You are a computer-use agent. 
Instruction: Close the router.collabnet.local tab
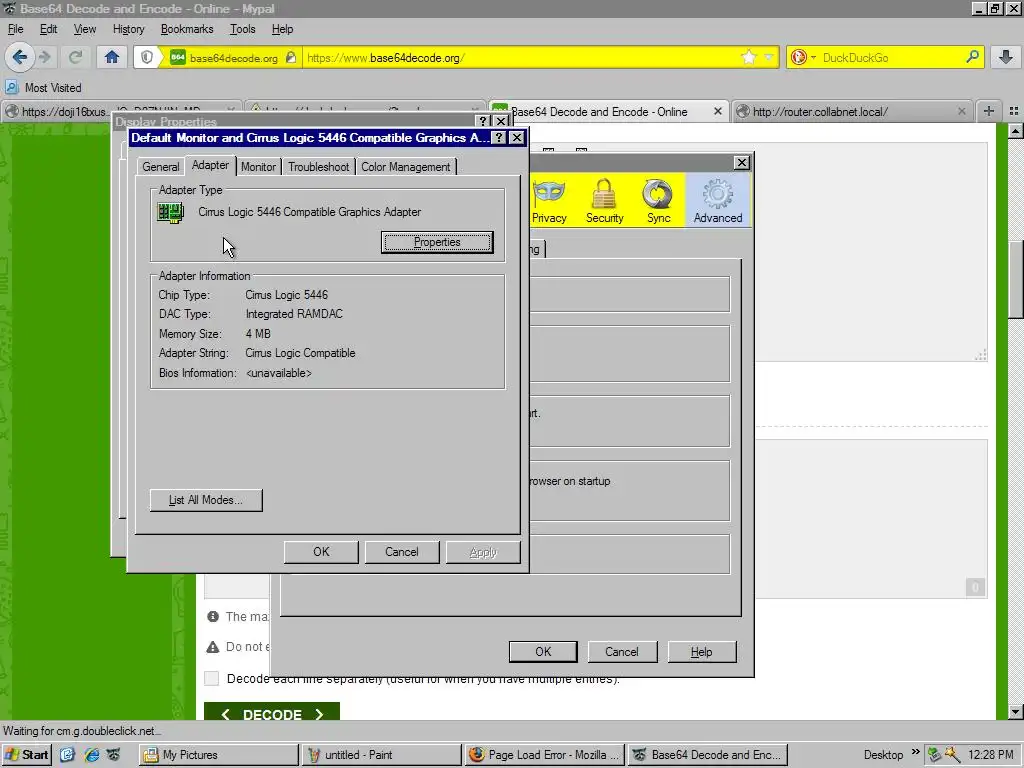coord(961,112)
